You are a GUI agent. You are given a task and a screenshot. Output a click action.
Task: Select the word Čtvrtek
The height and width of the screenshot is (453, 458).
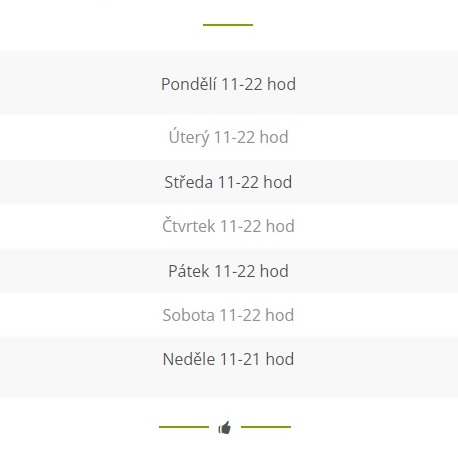pos(189,226)
